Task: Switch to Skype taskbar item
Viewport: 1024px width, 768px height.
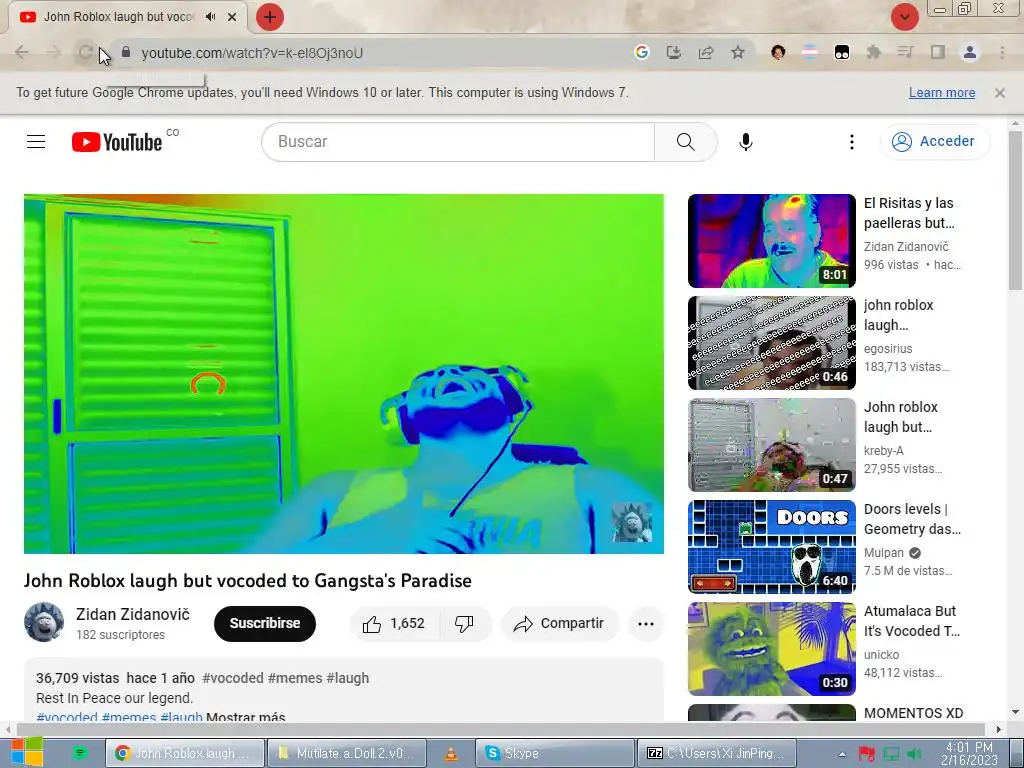Action: click(x=554, y=753)
